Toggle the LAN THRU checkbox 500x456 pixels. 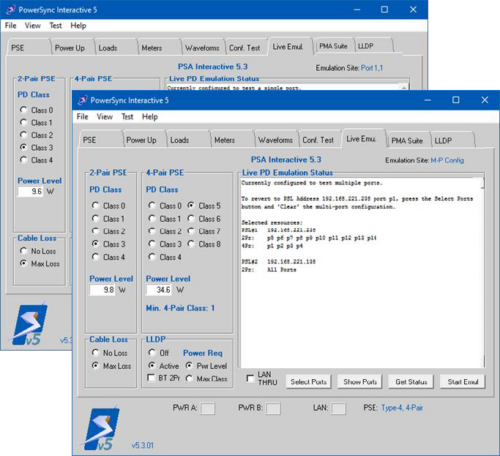tap(250, 378)
